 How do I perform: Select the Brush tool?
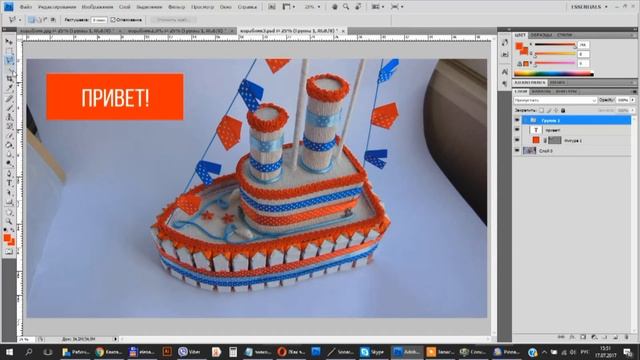click(x=9, y=108)
